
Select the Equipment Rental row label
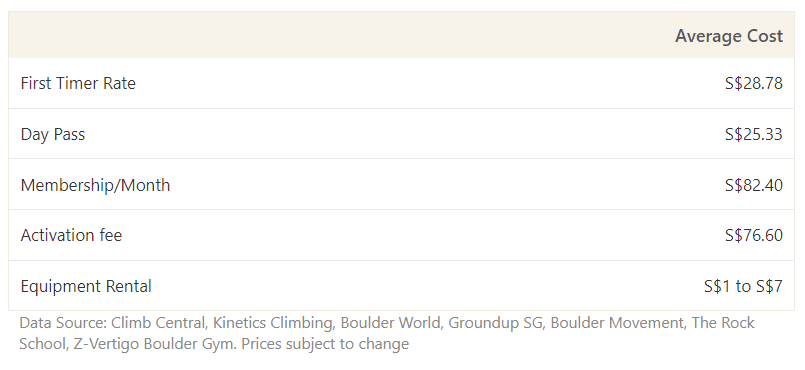86,286
